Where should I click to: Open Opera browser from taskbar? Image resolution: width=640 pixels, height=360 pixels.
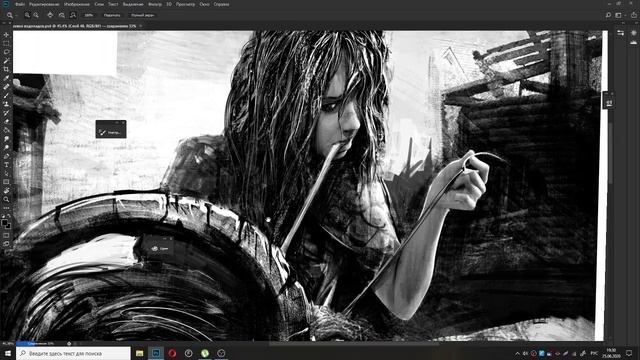(x=172, y=353)
